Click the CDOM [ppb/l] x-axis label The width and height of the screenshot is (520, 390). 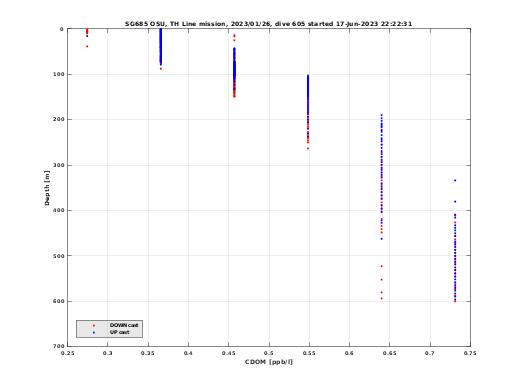(269, 362)
